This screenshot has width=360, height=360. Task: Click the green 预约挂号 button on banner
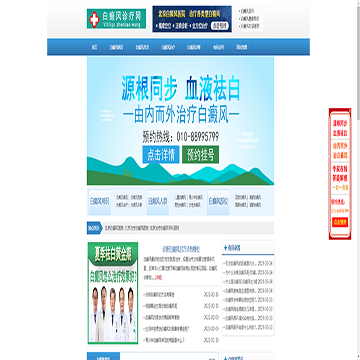[x=201, y=154]
